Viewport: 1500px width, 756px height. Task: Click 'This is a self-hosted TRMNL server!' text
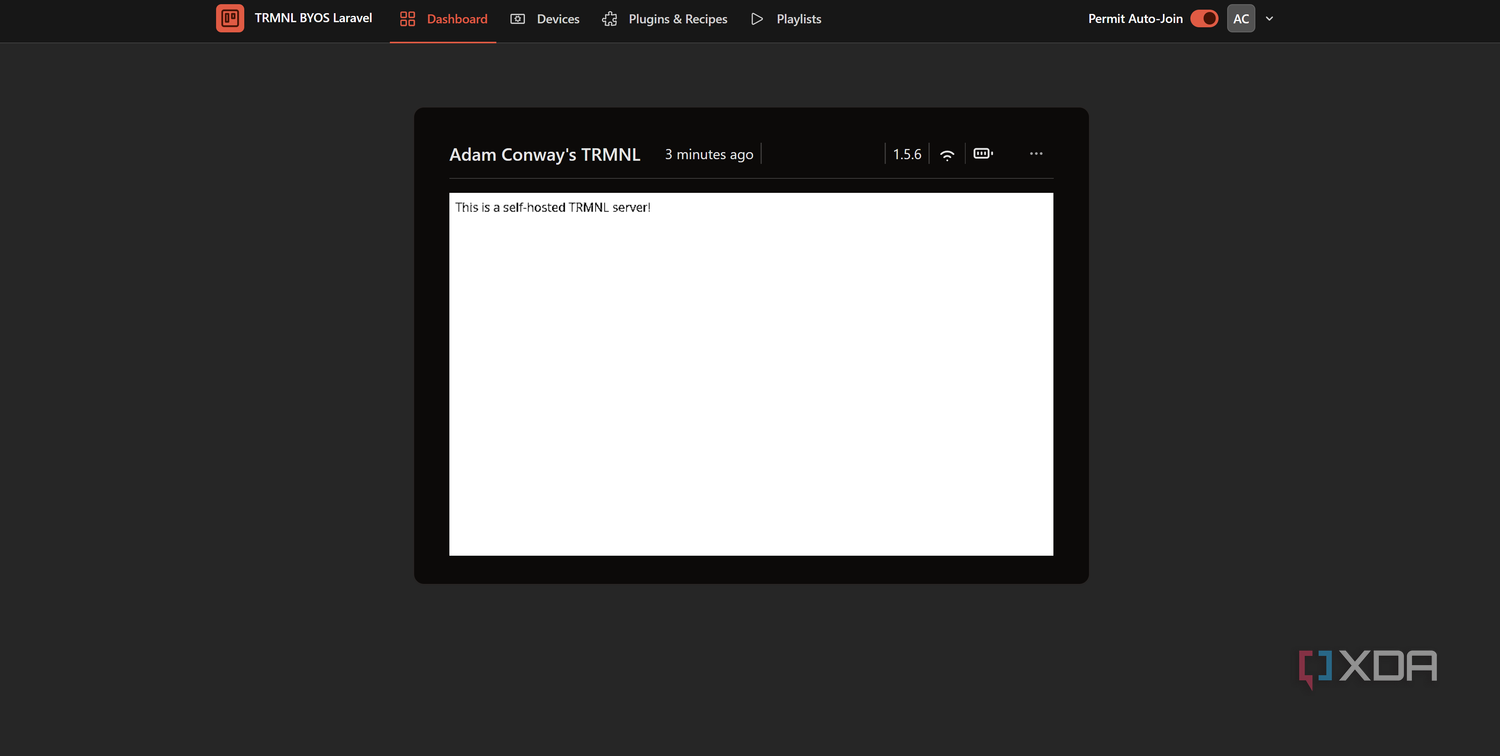[x=553, y=207]
